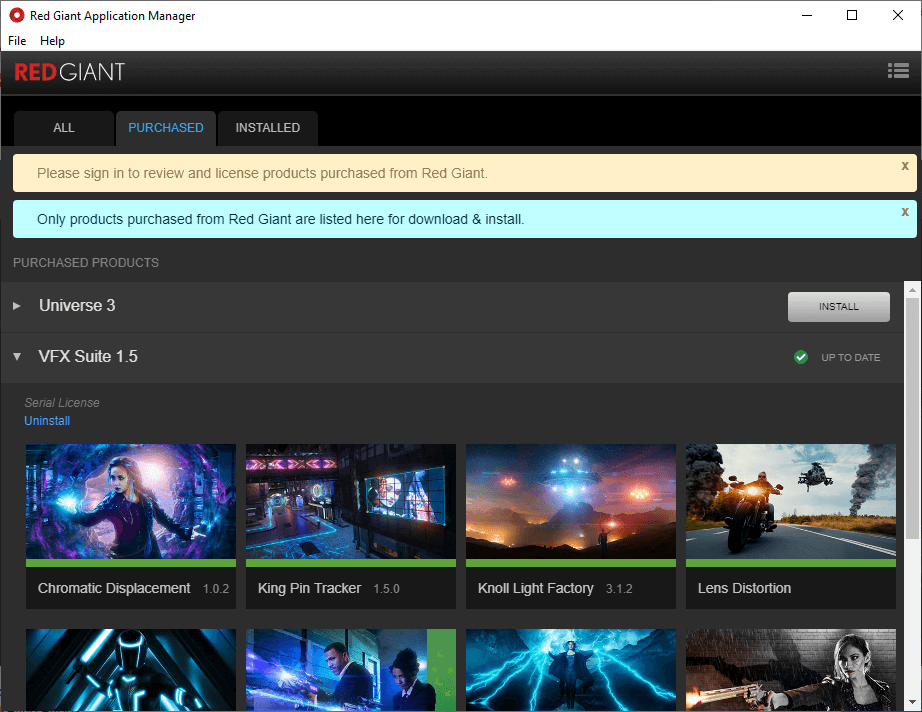Open the Knoll Light Factory thumbnail
Screen dimensions: 922x712
(570, 502)
